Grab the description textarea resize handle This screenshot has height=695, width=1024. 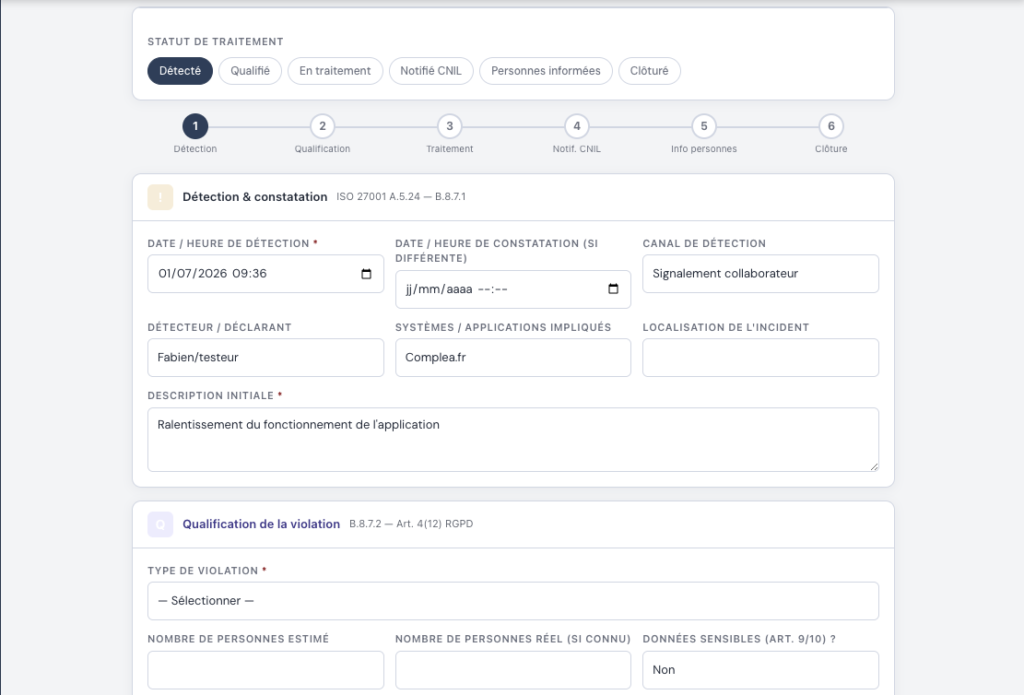(x=874, y=466)
